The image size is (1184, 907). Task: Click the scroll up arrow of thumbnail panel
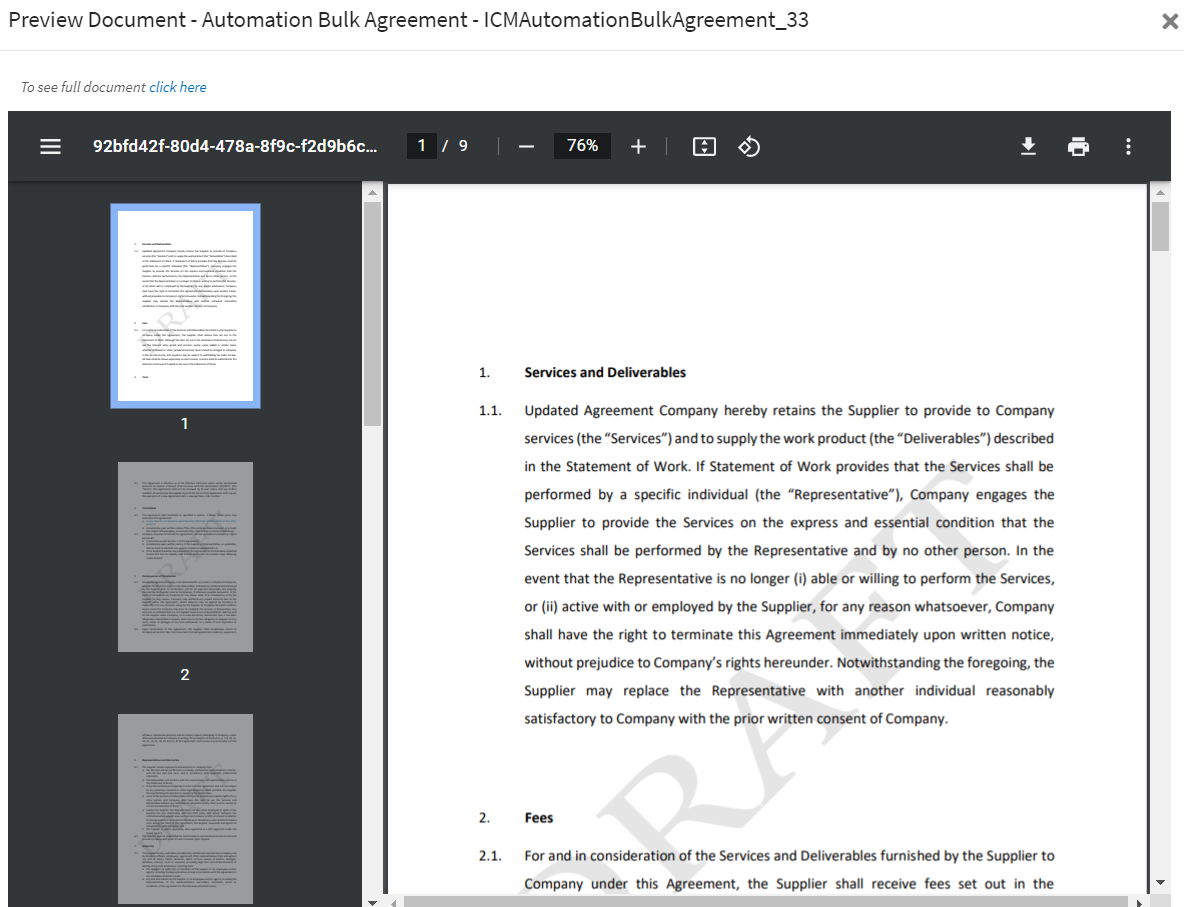coord(372,192)
